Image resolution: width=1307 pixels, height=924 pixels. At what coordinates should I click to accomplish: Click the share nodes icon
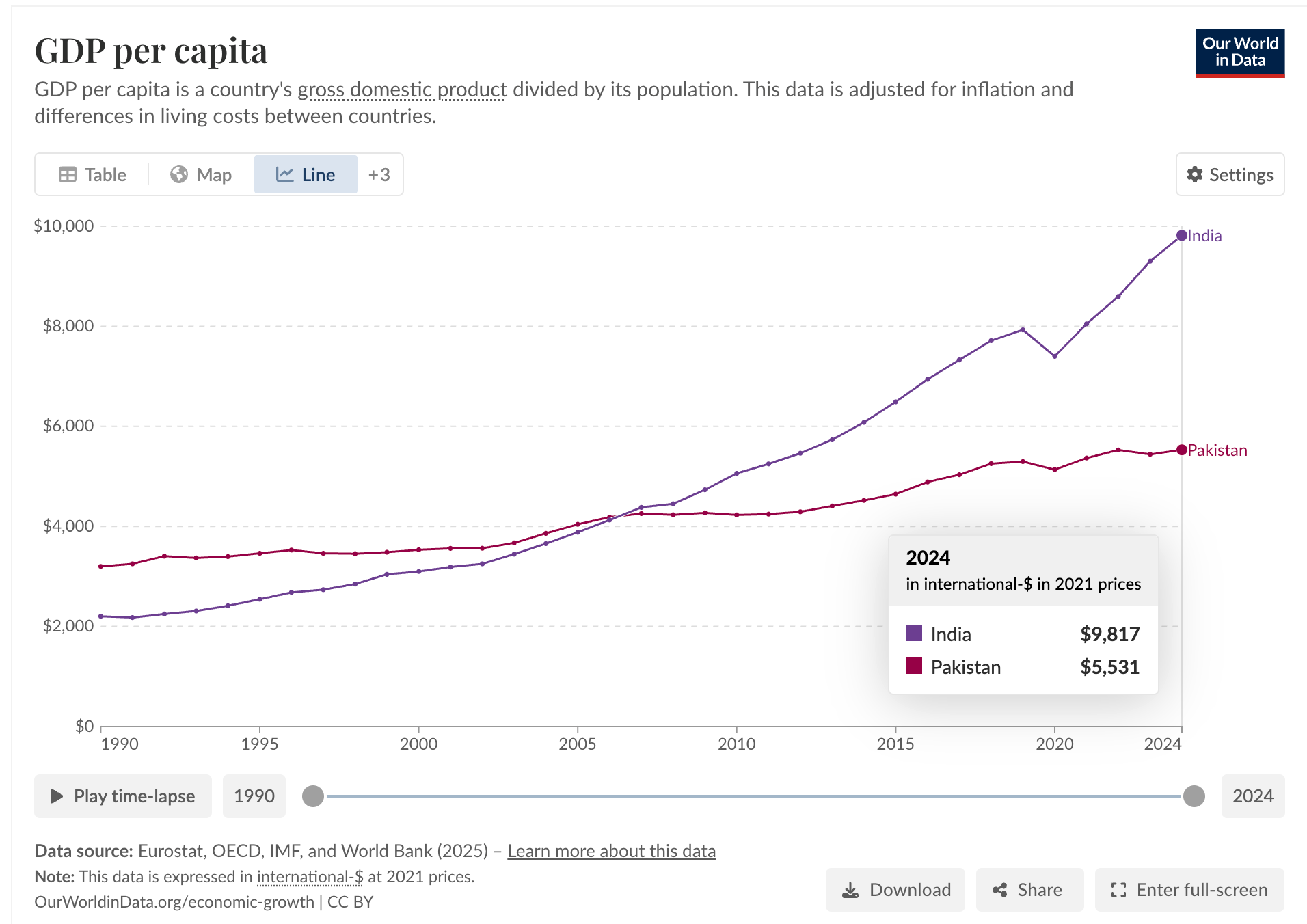coord(1000,890)
